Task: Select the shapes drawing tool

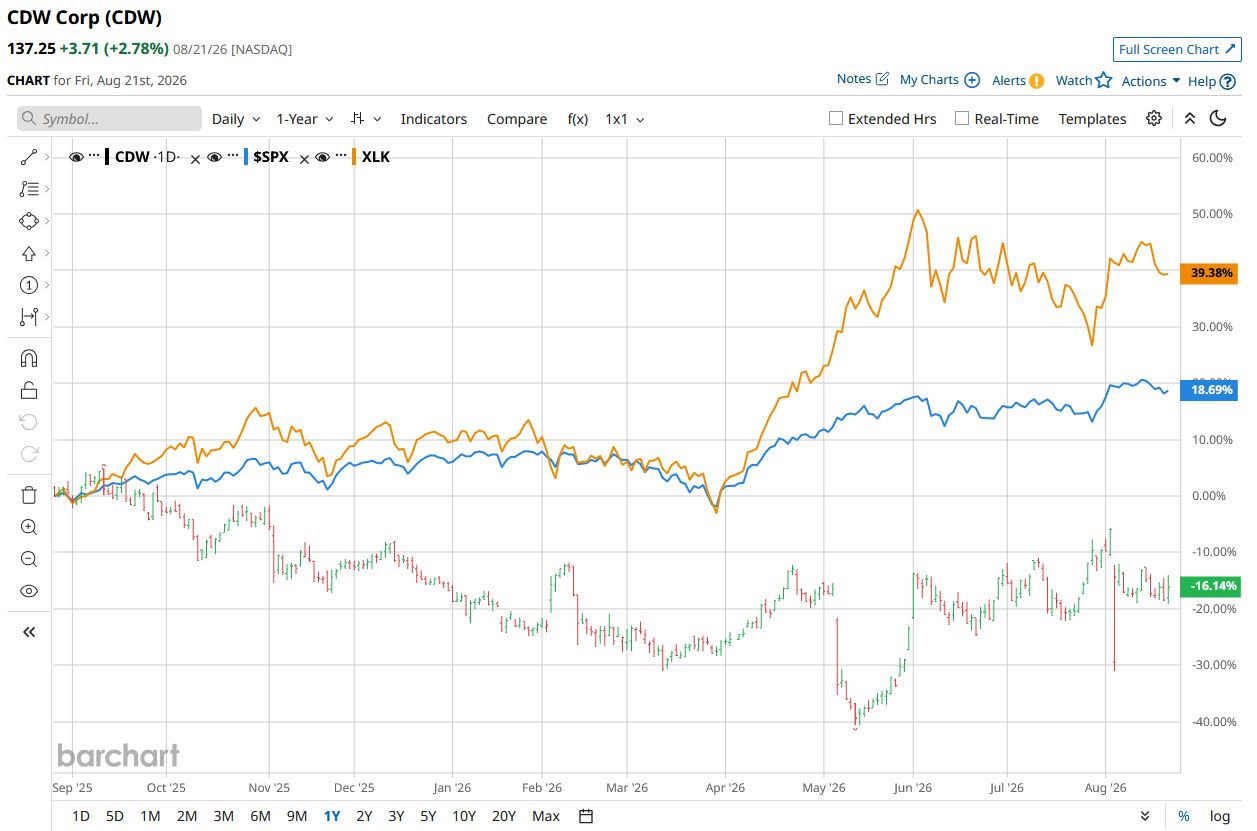Action: pos(28,221)
